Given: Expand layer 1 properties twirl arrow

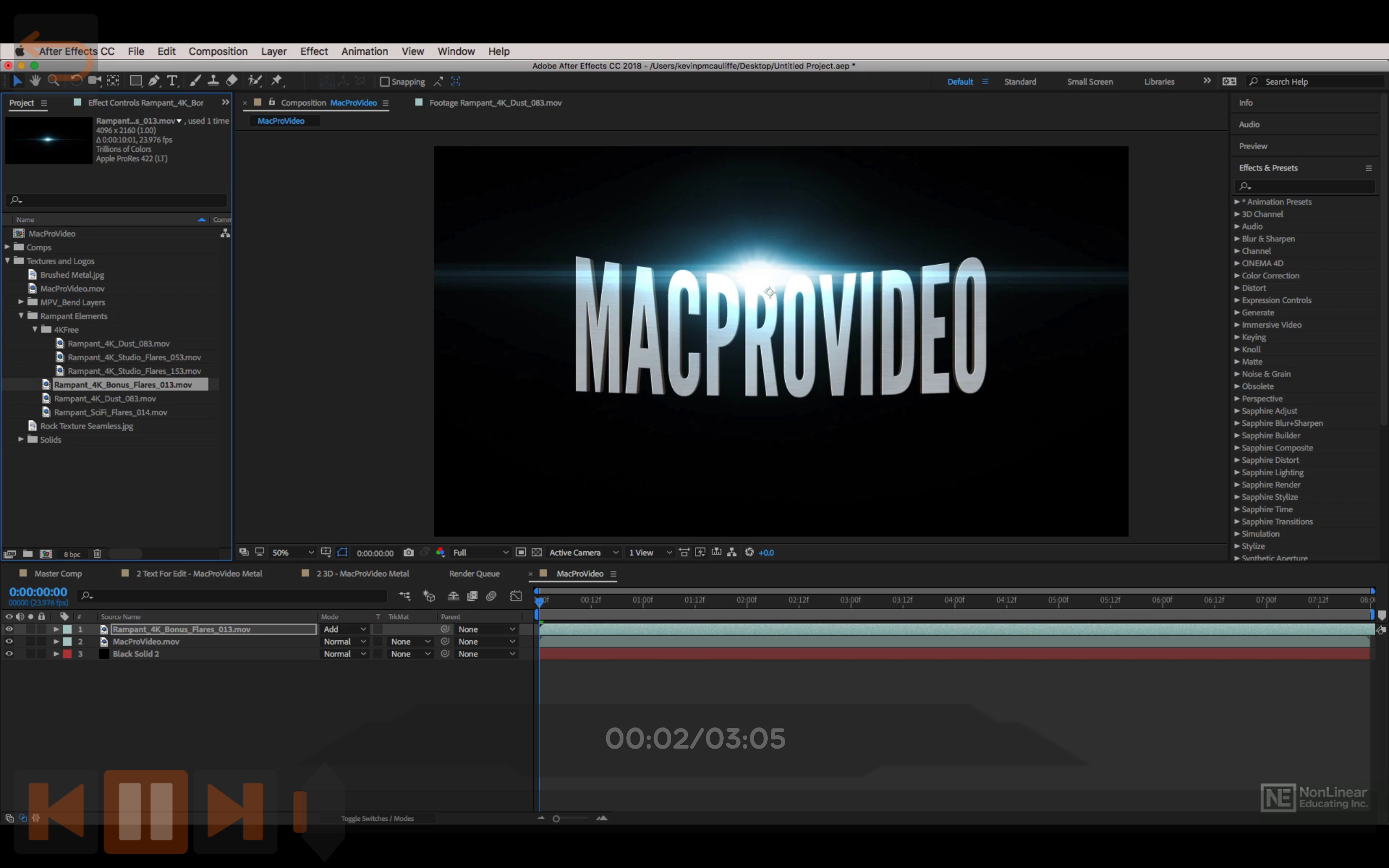Looking at the screenshot, I should (56, 629).
